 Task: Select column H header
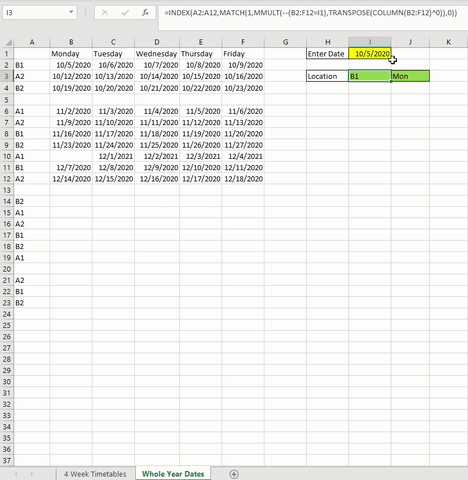tap(328, 42)
